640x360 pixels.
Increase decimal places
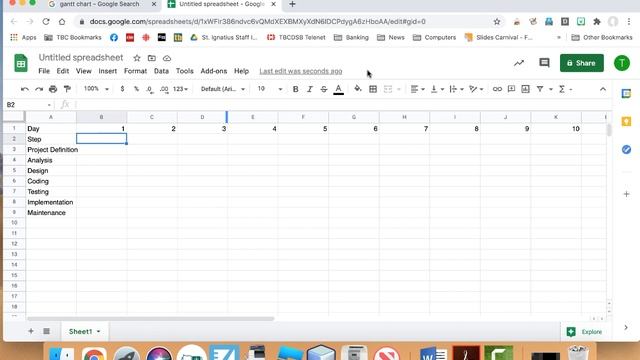coord(164,89)
